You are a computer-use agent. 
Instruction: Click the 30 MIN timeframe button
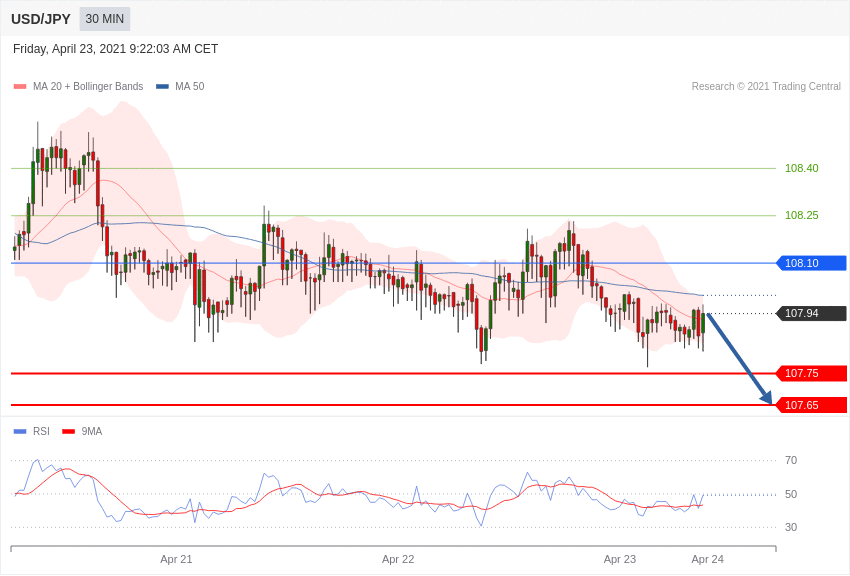coord(105,19)
